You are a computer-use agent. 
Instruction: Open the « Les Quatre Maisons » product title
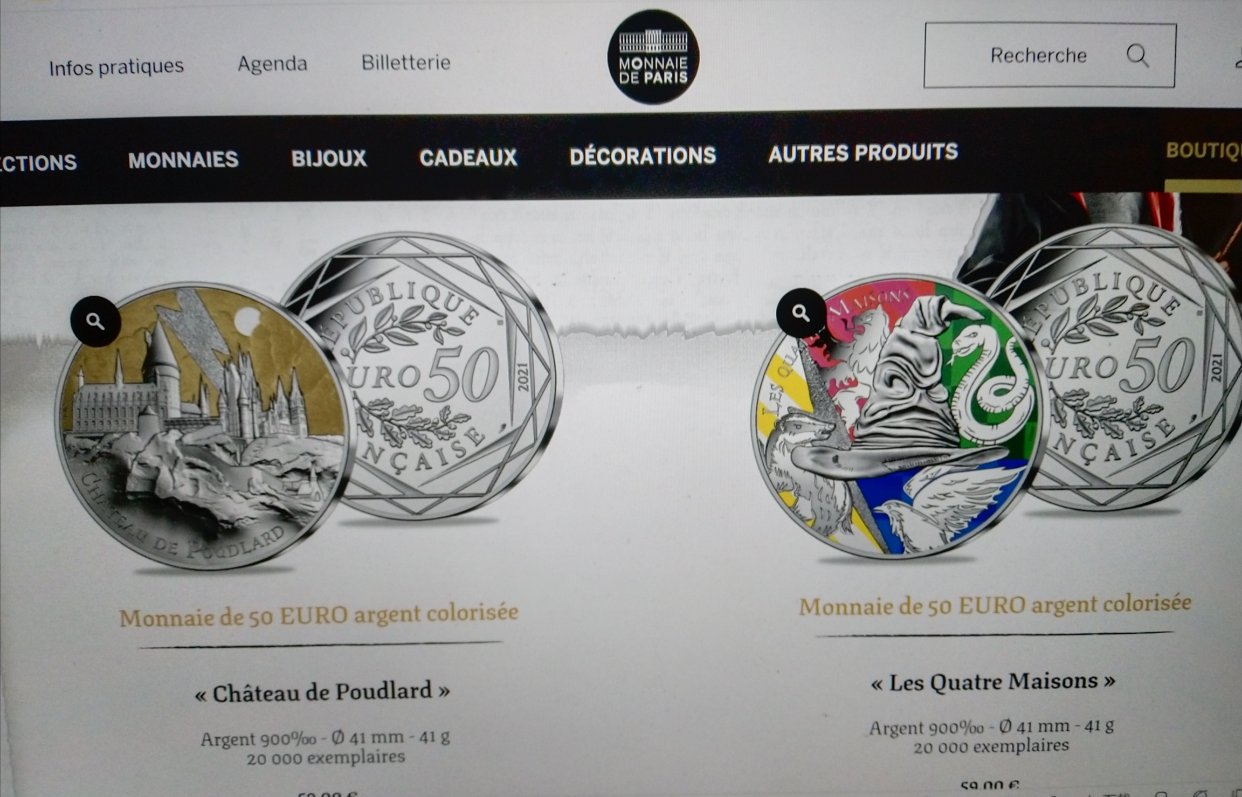click(992, 683)
